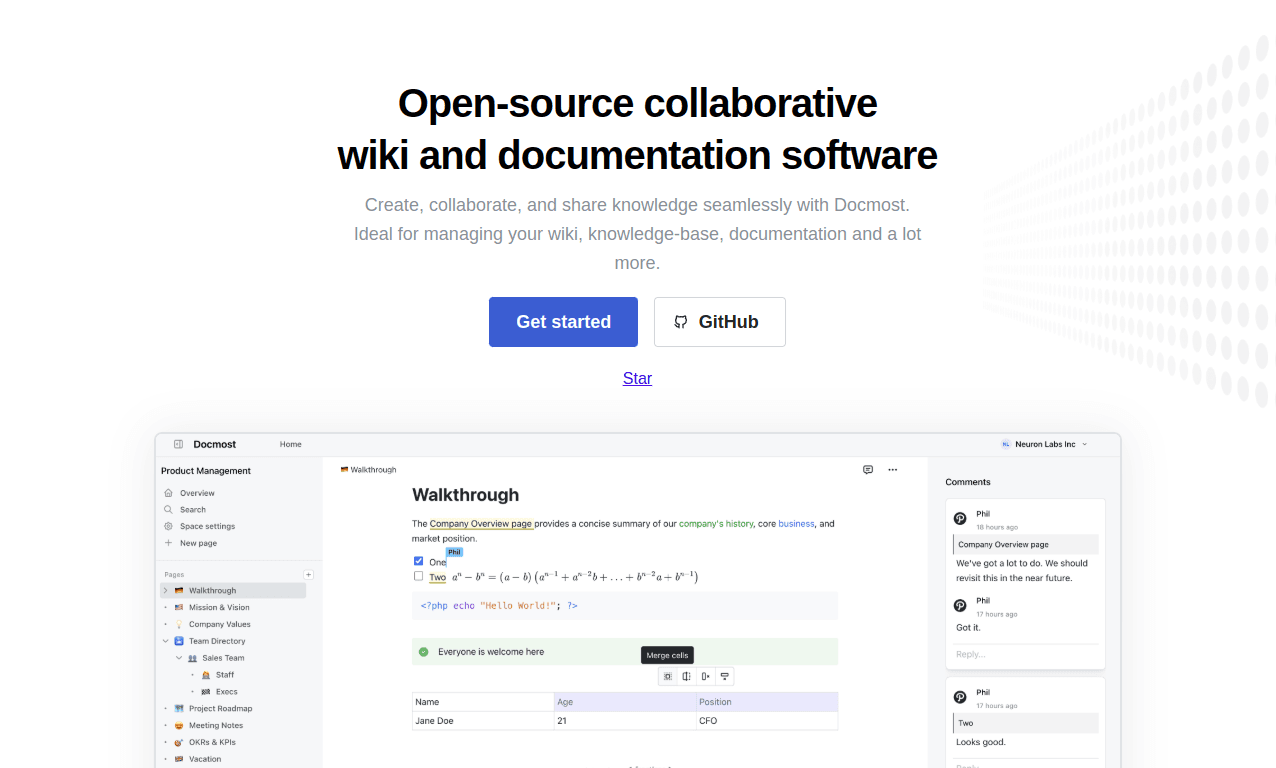This screenshot has height=768, width=1276.
Task: Open the Project Roadmap page
Action: tap(221, 709)
